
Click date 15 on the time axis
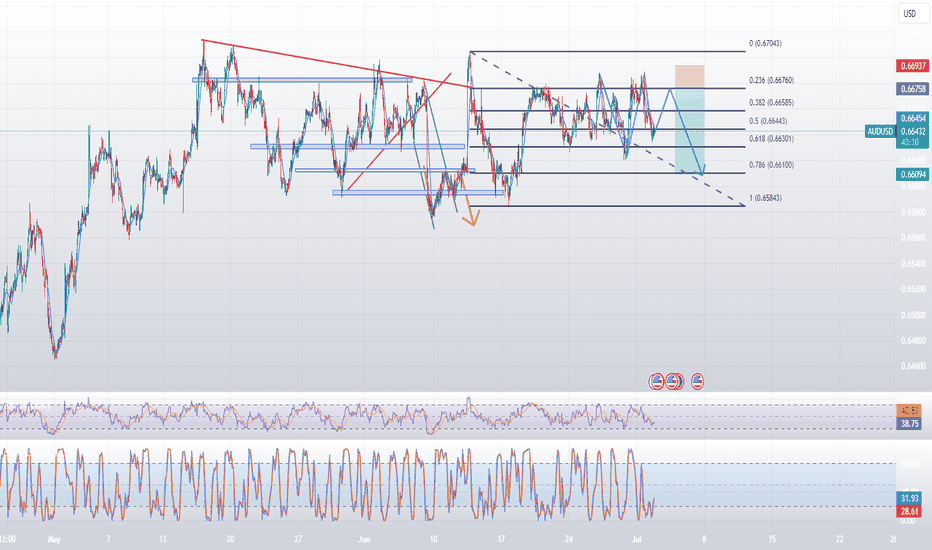pyautogui.click(x=772, y=539)
